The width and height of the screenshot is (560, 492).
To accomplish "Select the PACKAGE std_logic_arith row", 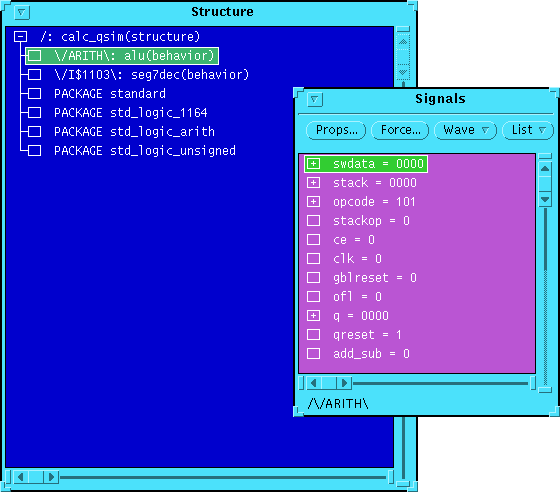I will pos(134,131).
